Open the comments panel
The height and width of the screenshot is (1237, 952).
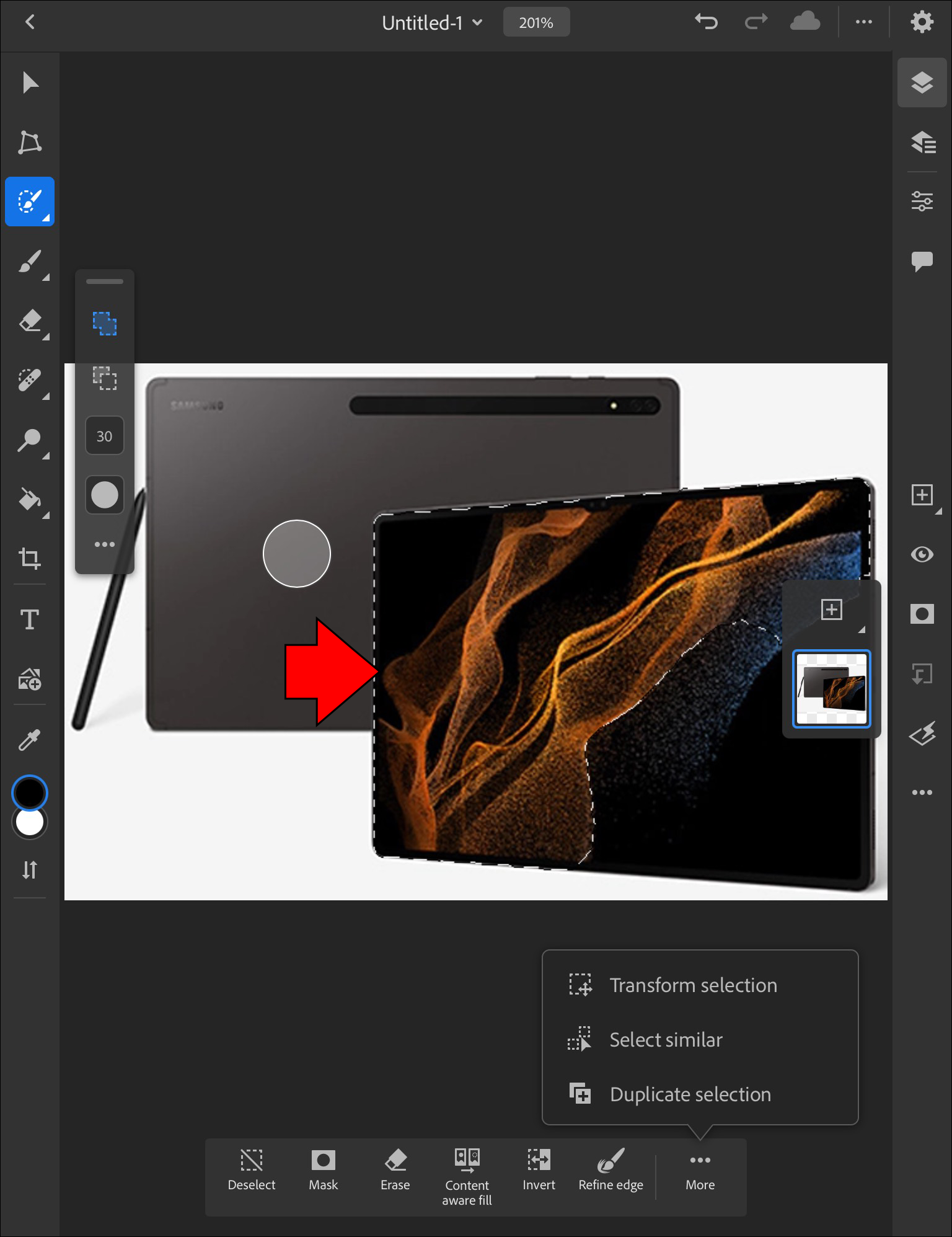(x=922, y=261)
